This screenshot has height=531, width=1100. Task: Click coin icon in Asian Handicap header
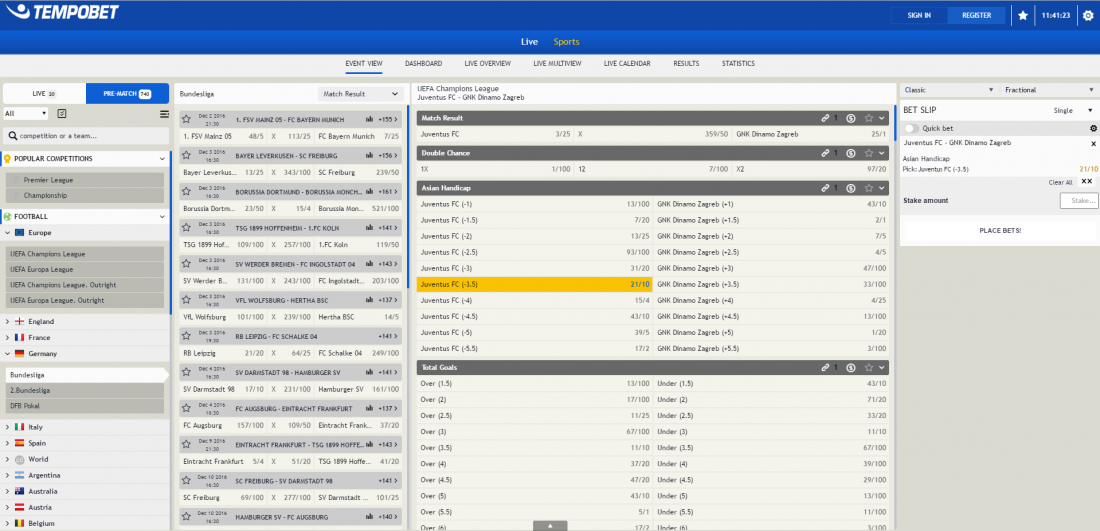point(851,188)
